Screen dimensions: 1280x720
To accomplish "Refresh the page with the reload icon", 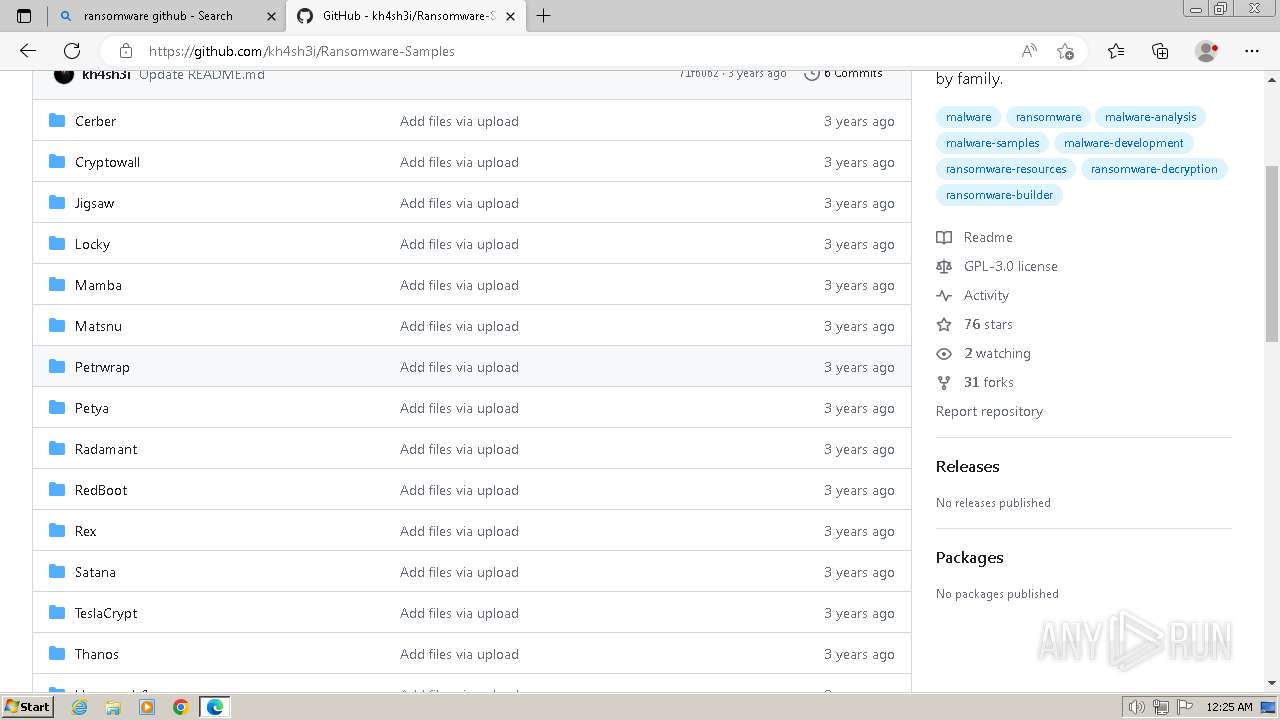I will (72, 51).
